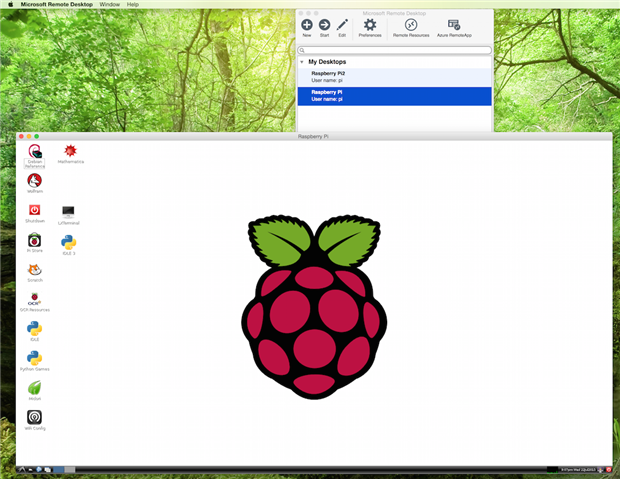This screenshot has width=620, height=479.
Task: Open the LXDE start menu icon
Action: (22, 470)
